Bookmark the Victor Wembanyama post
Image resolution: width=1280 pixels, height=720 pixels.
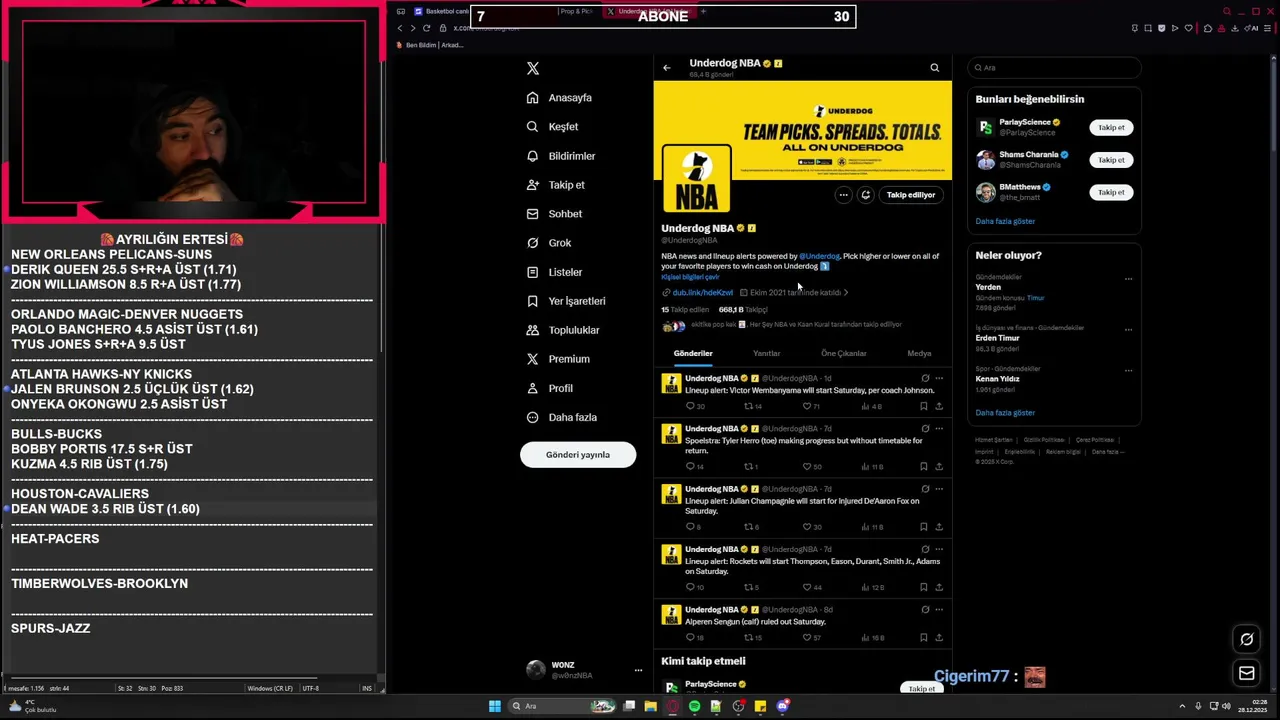point(923,407)
